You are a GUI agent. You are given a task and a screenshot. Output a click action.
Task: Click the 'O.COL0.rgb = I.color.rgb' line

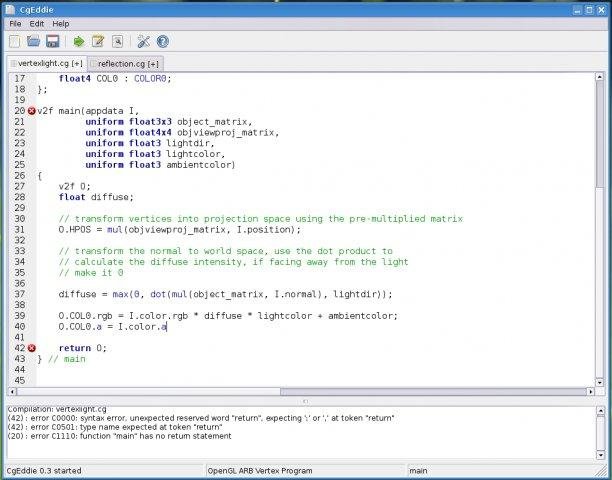pyautogui.click(x=228, y=316)
